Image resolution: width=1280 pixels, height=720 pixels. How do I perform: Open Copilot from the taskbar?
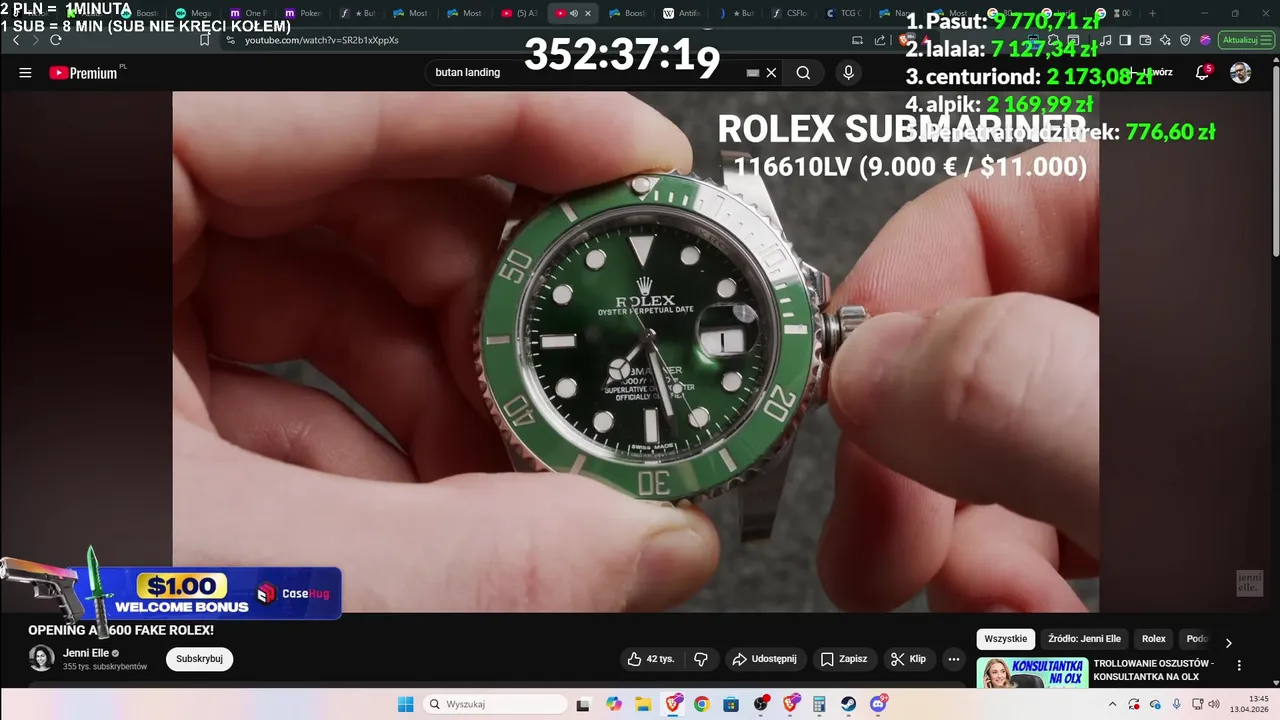click(x=613, y=704)
